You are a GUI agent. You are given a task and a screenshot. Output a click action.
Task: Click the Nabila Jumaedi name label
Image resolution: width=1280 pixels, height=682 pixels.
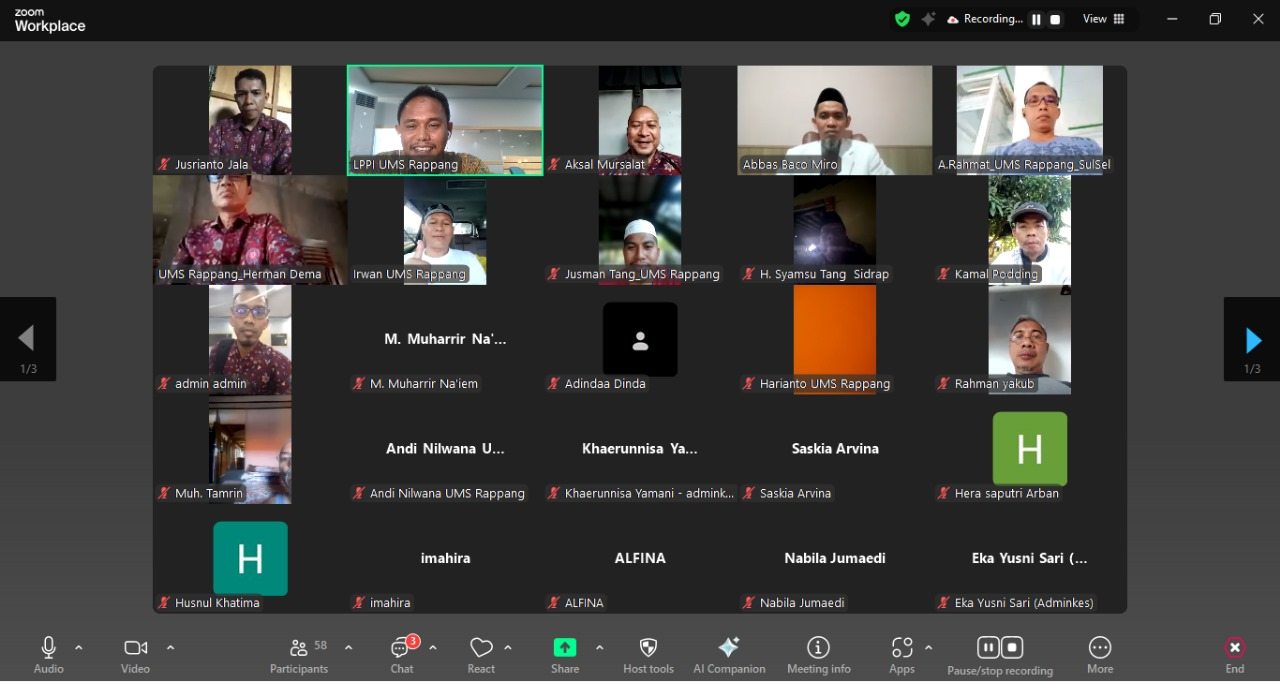[x=802, y=603]
